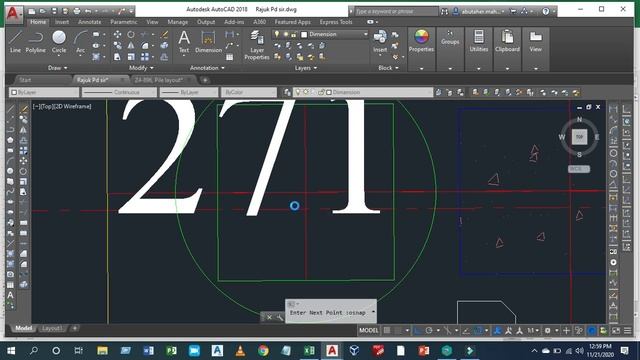The image size is (640, 360).
Task: Toggle Clean Screen icon in status bar
Action: coord(616,330)
